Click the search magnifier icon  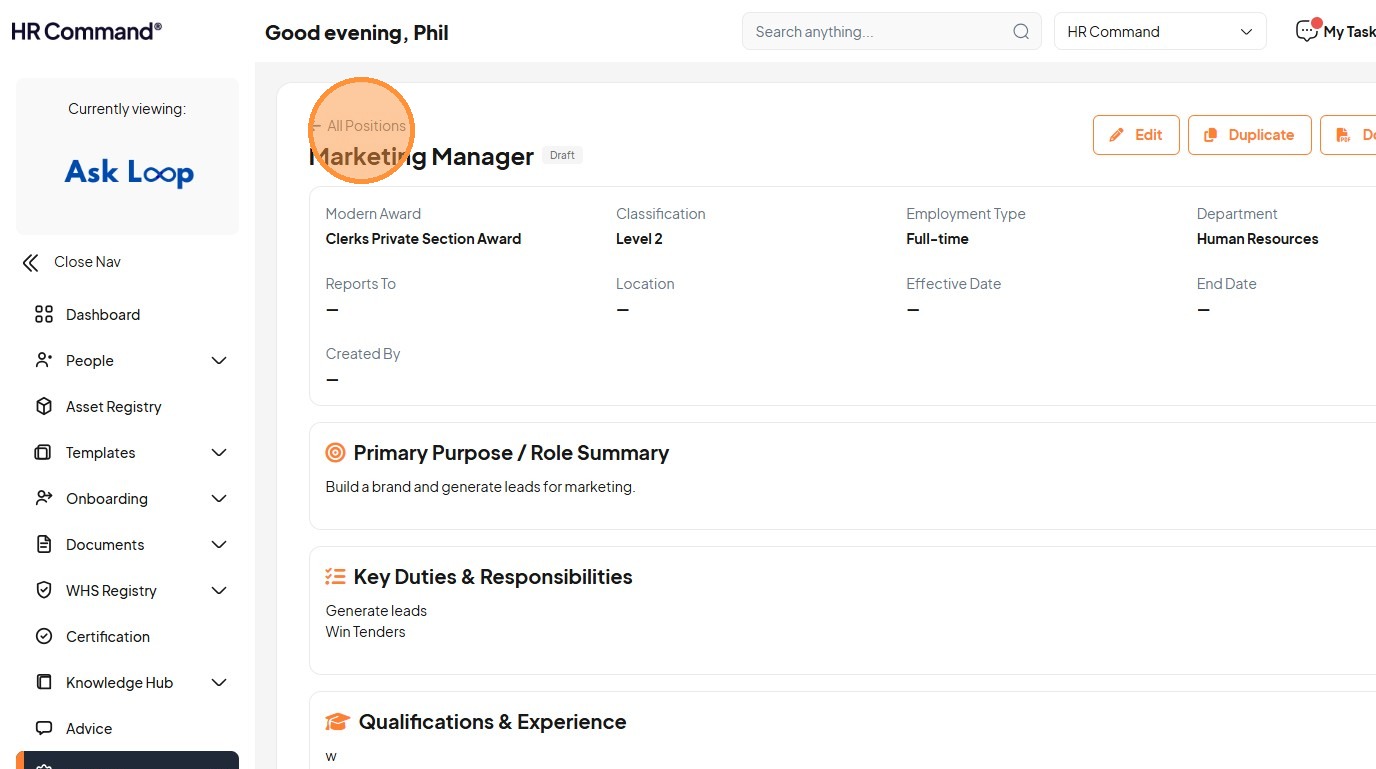[x=1021, y=32]
